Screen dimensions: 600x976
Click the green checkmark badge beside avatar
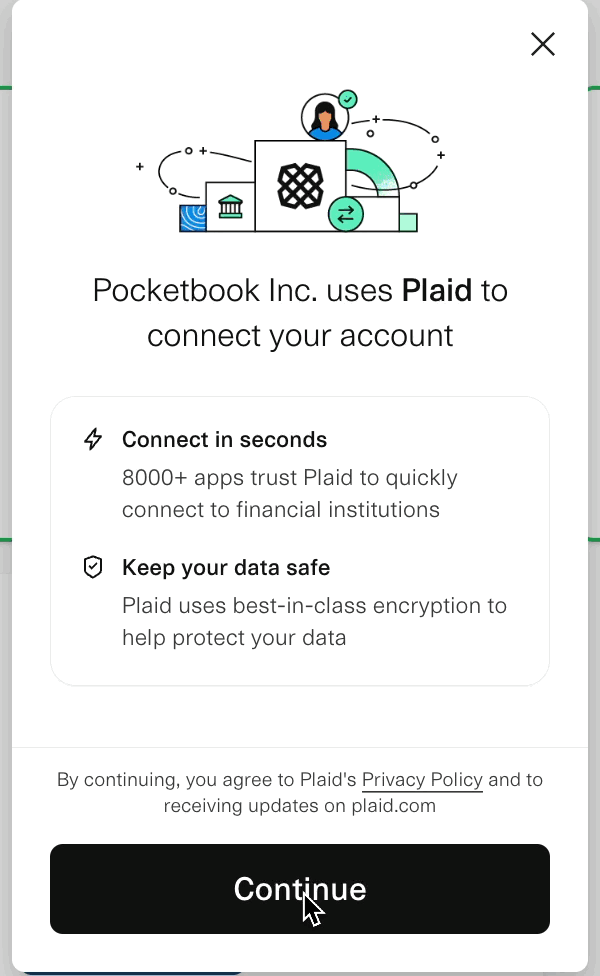click(348, 99)
